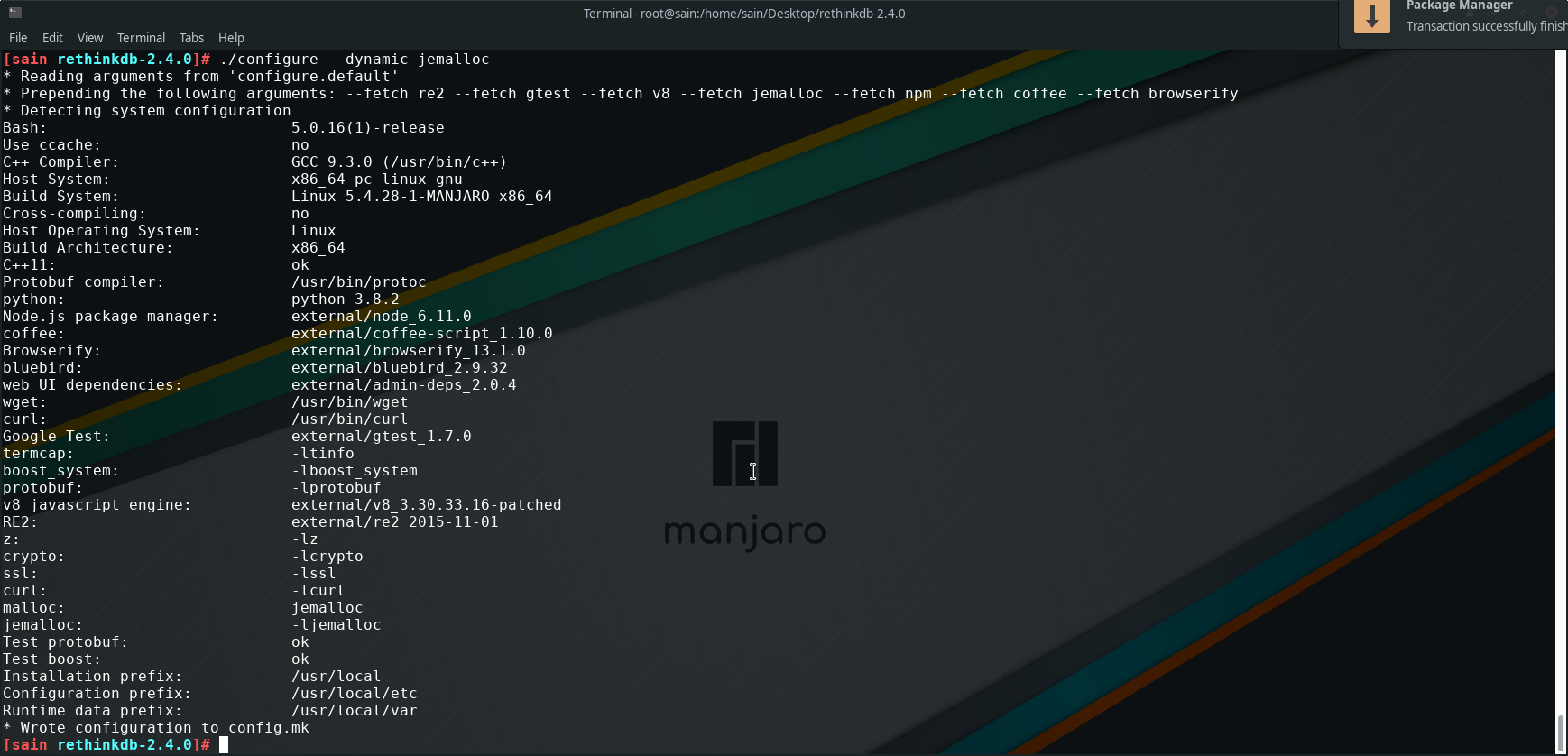Click '-lboost_system' value
This screenshot has width=1568, height=756.
354,471
